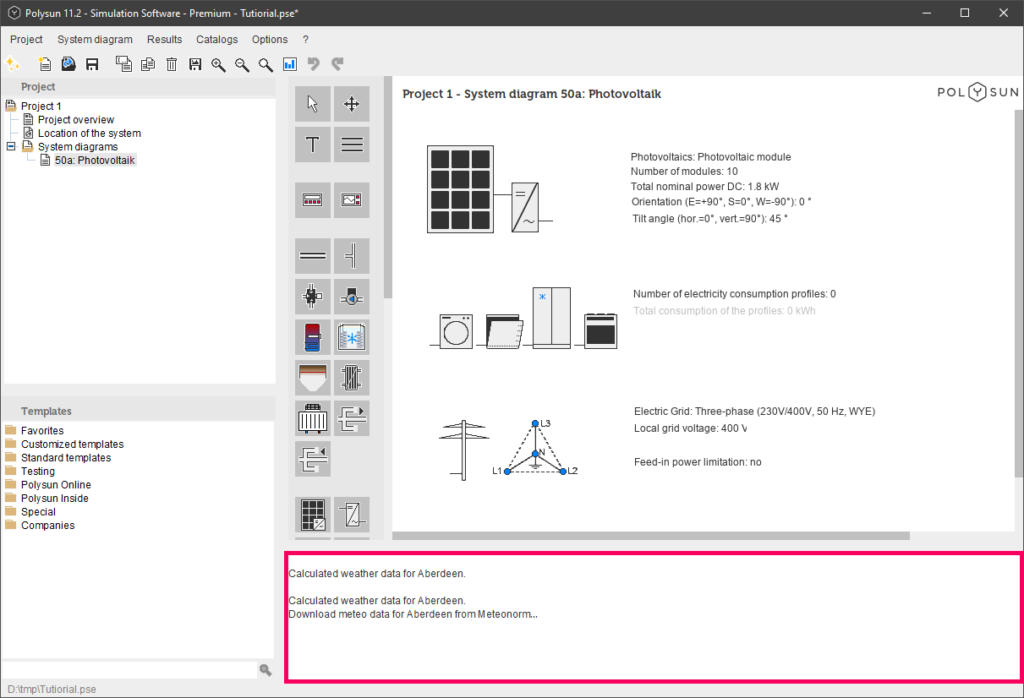Screen dimensions: 1024x698
Task: Click the delete trash can icon
Action: [x=171, y=64]
